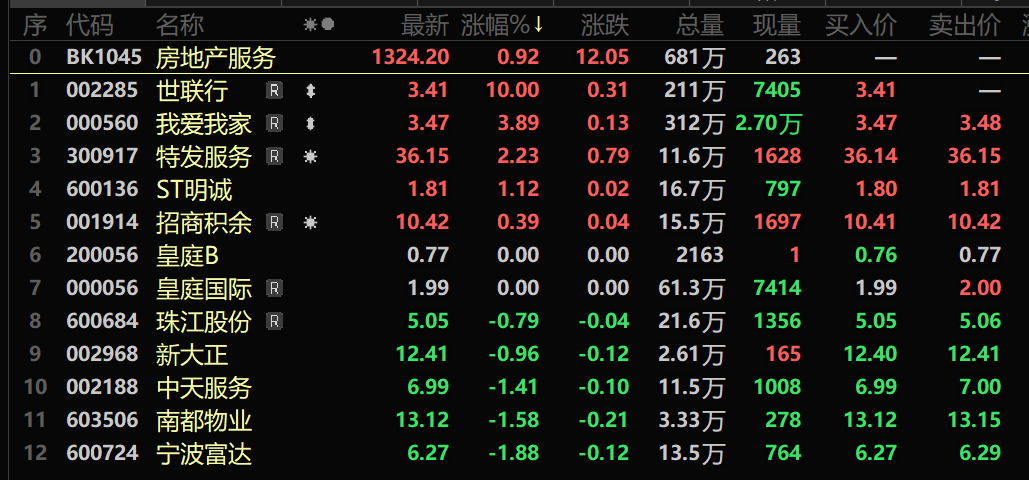Click the R badge next to 皇庭国际

pyautogui.click(x=275, y=288)
